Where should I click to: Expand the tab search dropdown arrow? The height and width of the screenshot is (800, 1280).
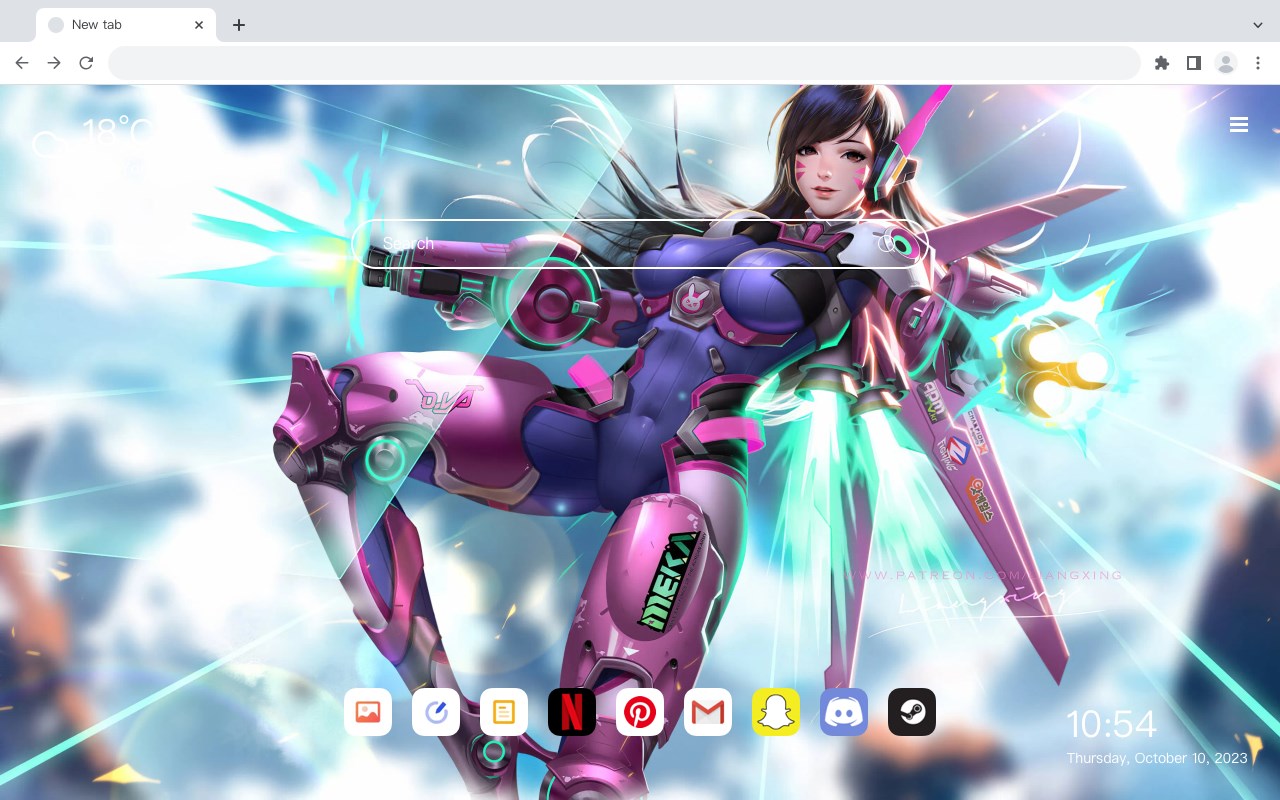[x=1258, y=25]
